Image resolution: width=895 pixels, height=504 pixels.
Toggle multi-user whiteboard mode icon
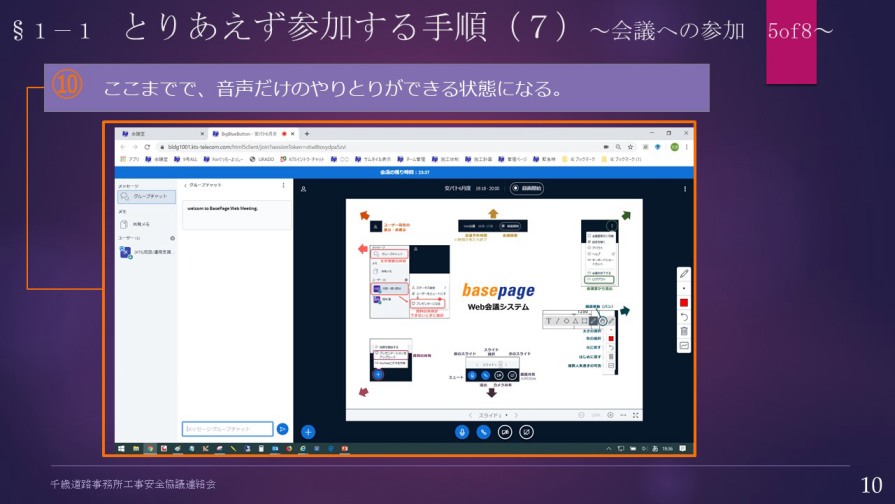coord(684,346)
